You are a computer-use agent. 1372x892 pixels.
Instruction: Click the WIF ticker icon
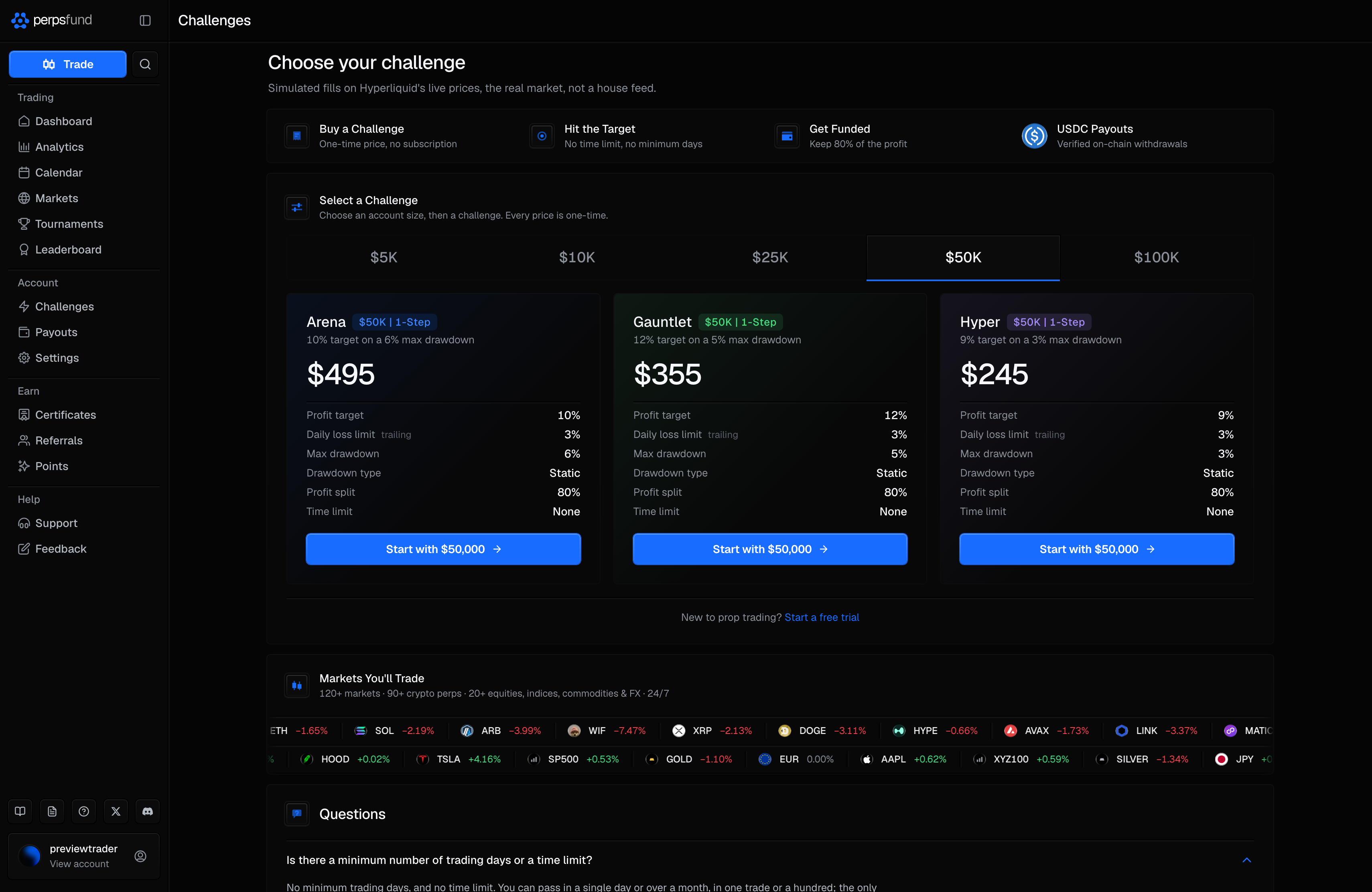pyautogui.click(x=574, y=731)
